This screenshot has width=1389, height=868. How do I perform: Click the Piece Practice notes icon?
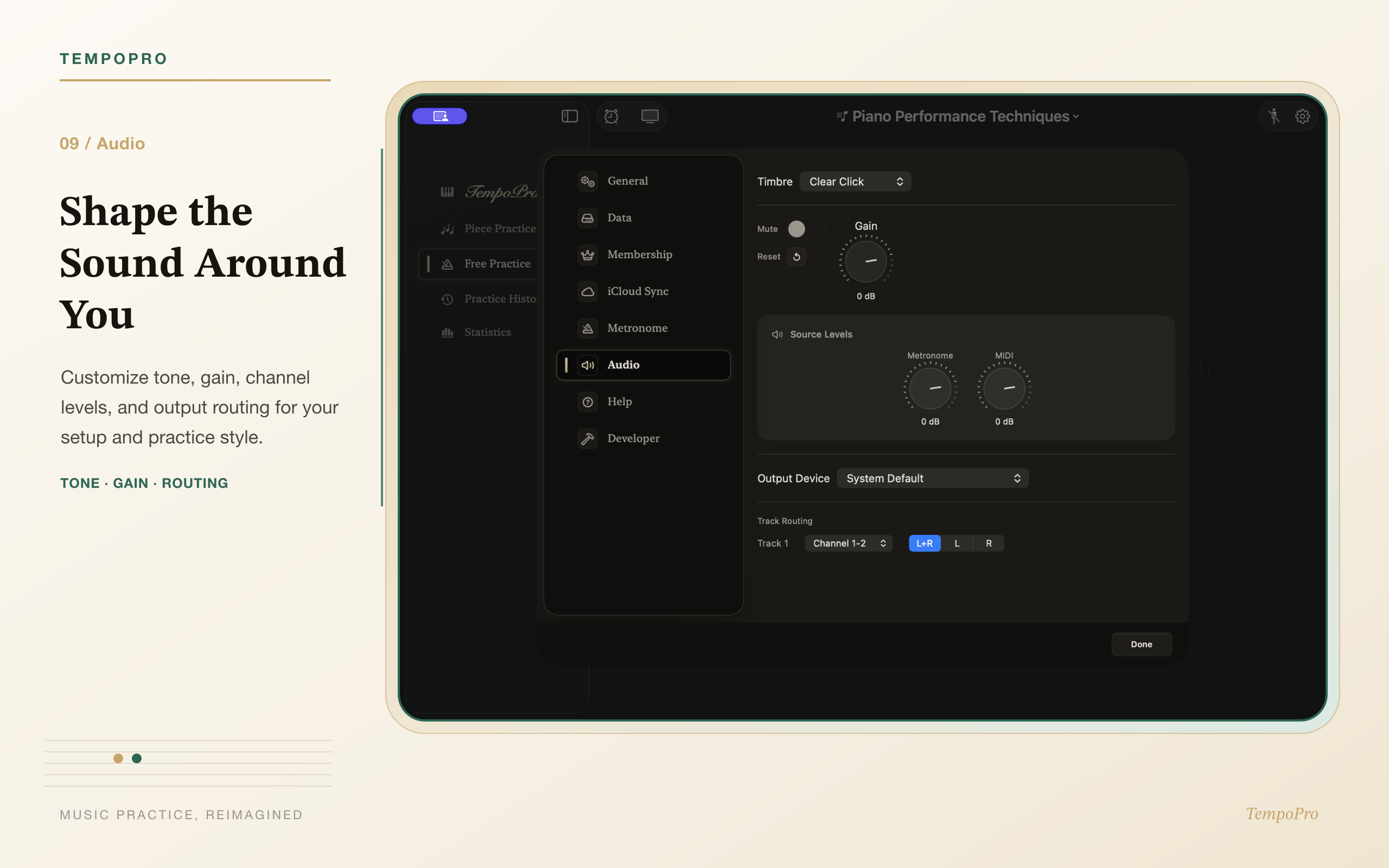tap(447, 229)
